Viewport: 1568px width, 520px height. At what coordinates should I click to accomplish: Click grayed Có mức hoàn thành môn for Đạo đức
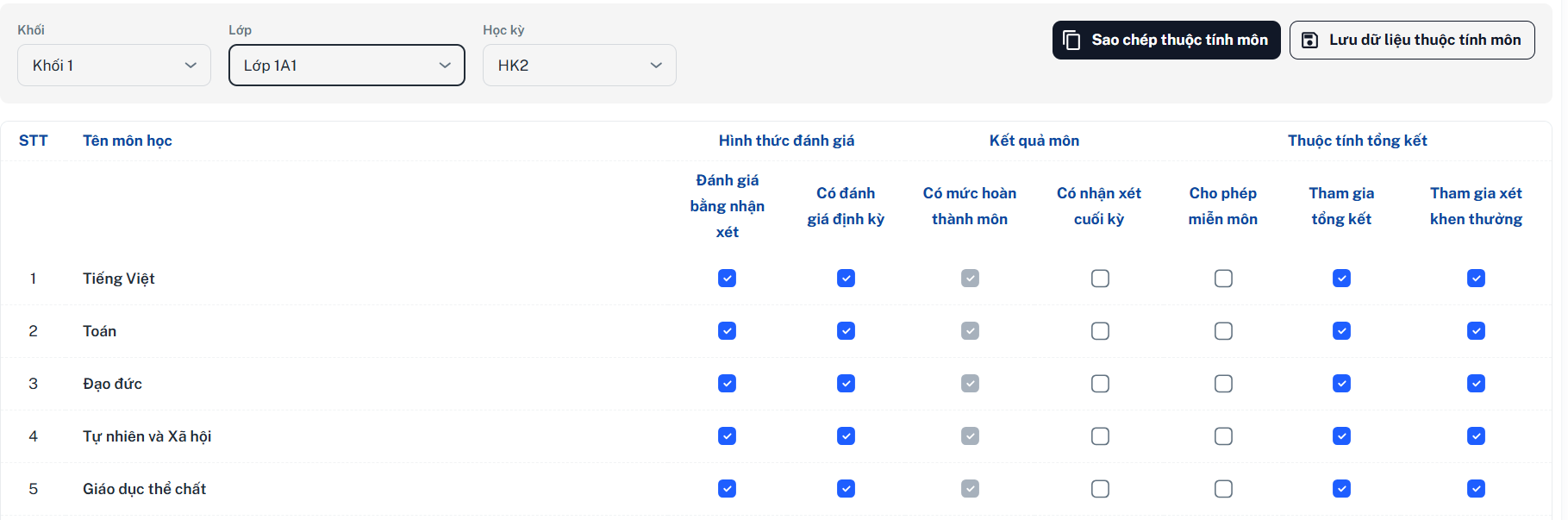[971, 384]
